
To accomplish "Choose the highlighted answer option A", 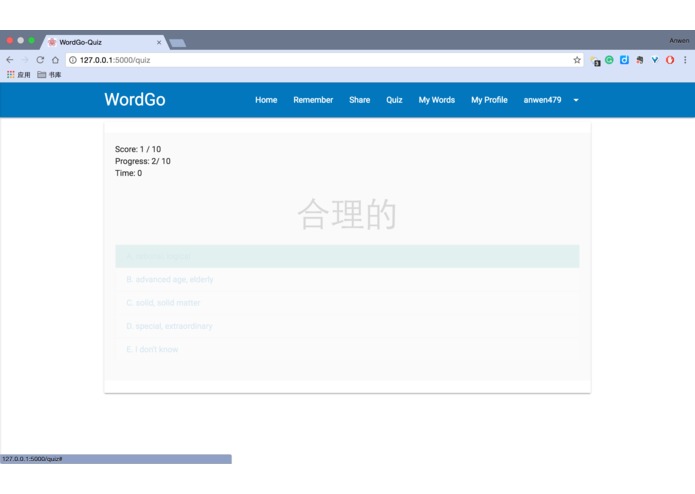I will (347, 256).
